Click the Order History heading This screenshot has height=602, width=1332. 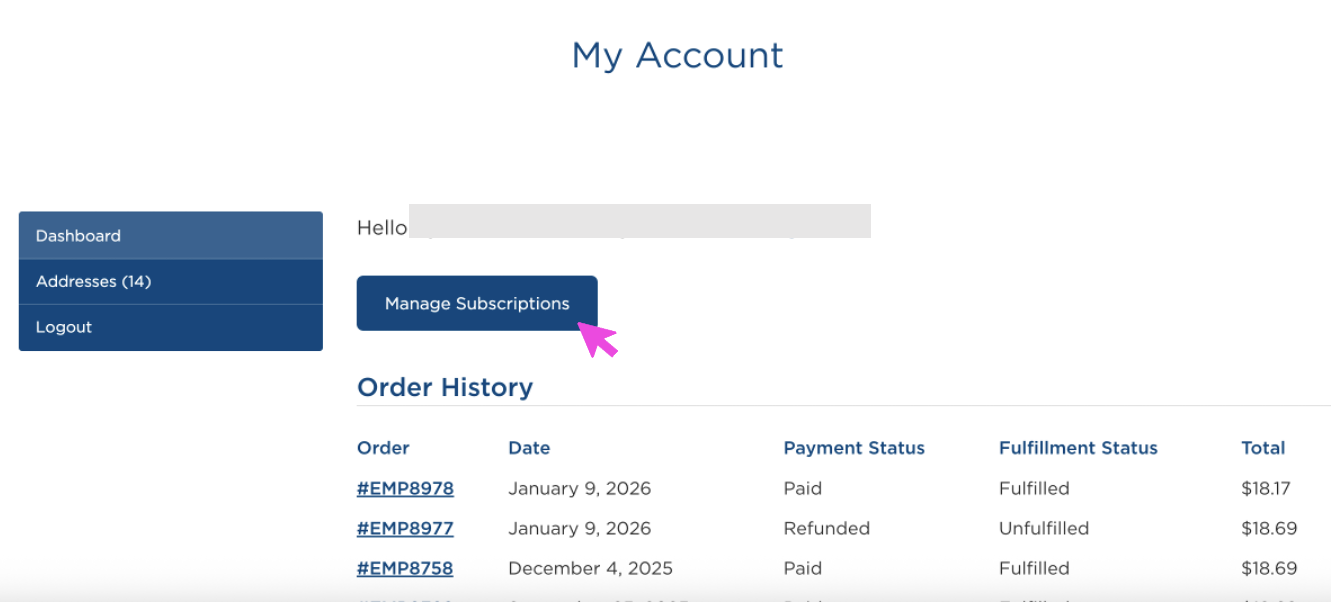tap(444, 387)
